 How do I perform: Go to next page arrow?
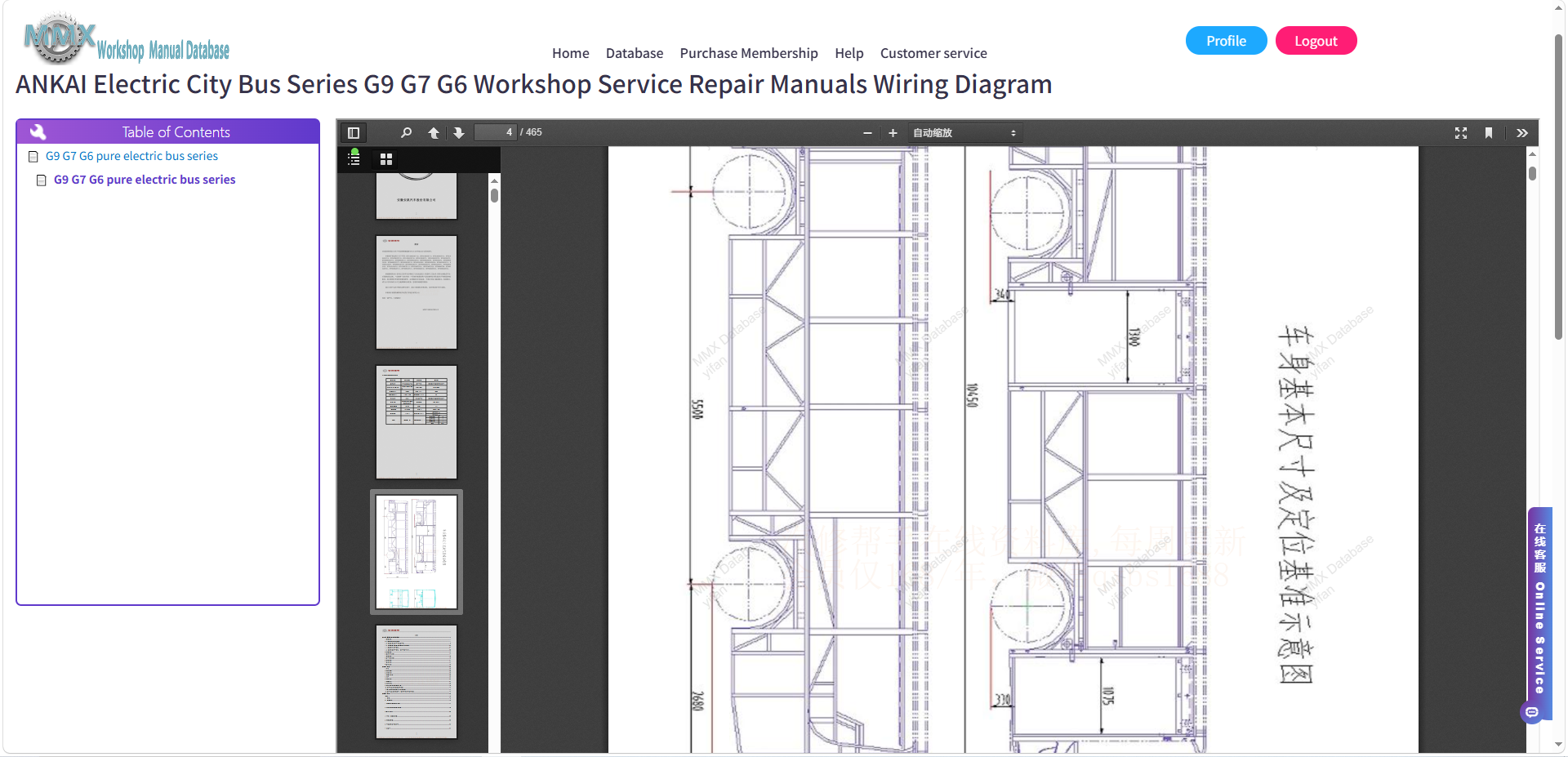tap(459, 132)
